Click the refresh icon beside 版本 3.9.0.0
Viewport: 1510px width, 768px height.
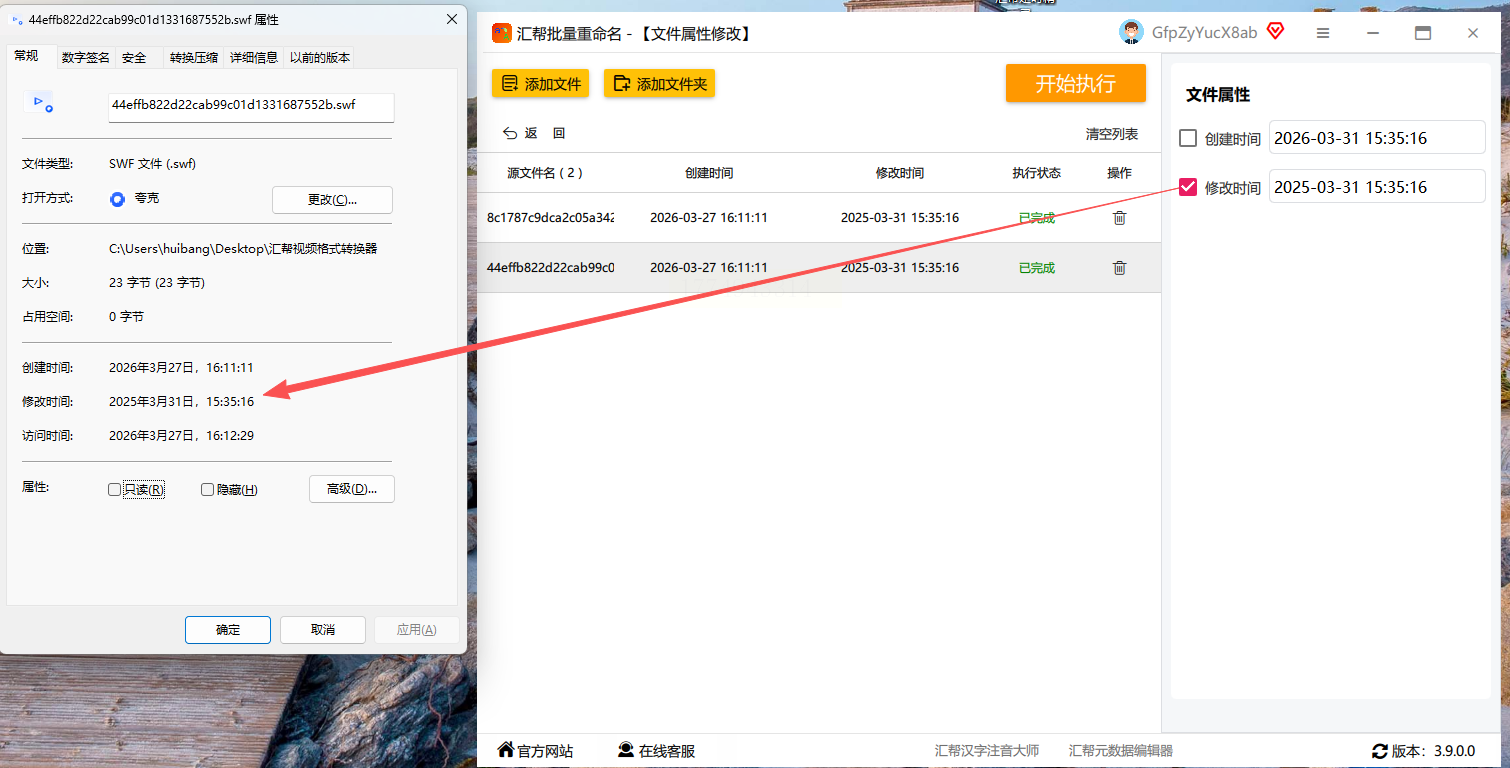point(1380,751)
